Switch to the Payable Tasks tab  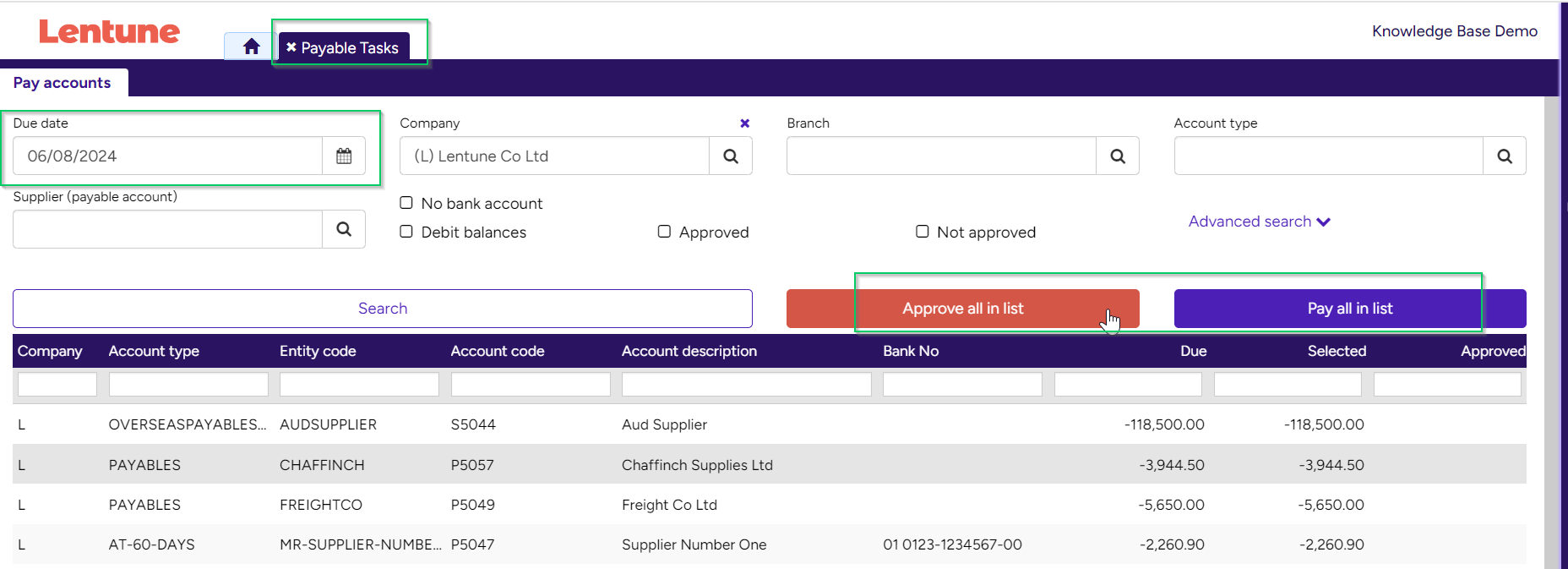pyautogui.click(x=350, y=47)
